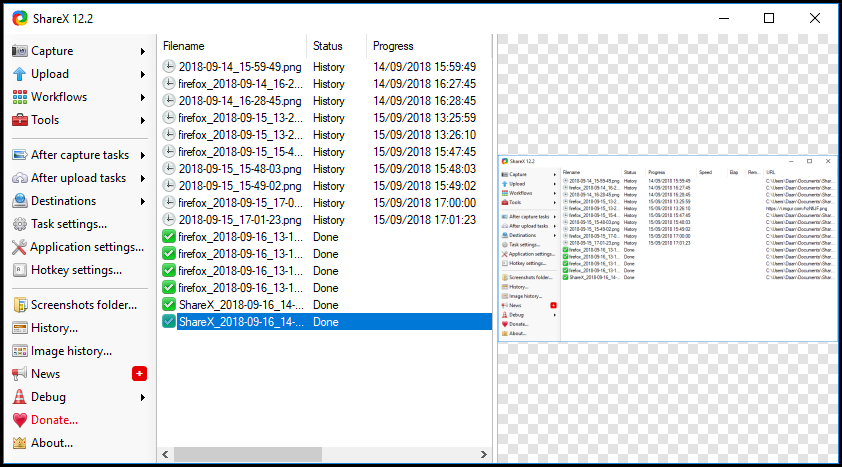Click the Debug traffic cone icon
The height and width of the screenshot is (467, 842).
coord(19,397)
